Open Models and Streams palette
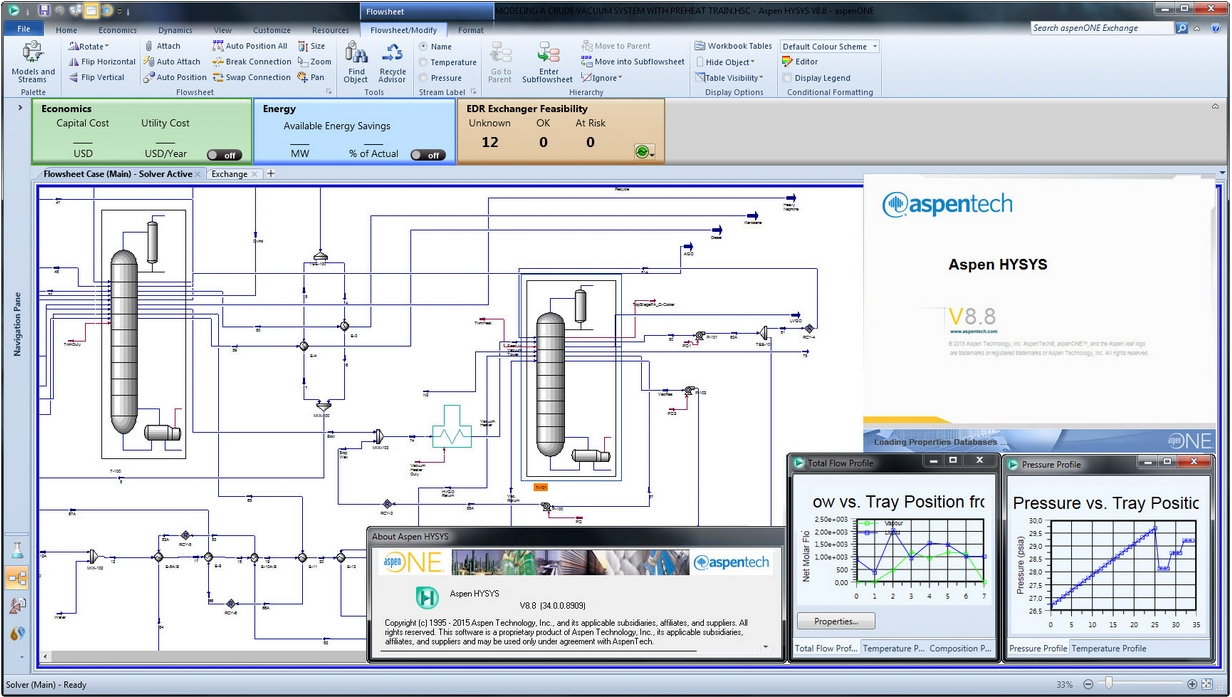The height and width of the screenshot is (697, 1232). point(33,62)
